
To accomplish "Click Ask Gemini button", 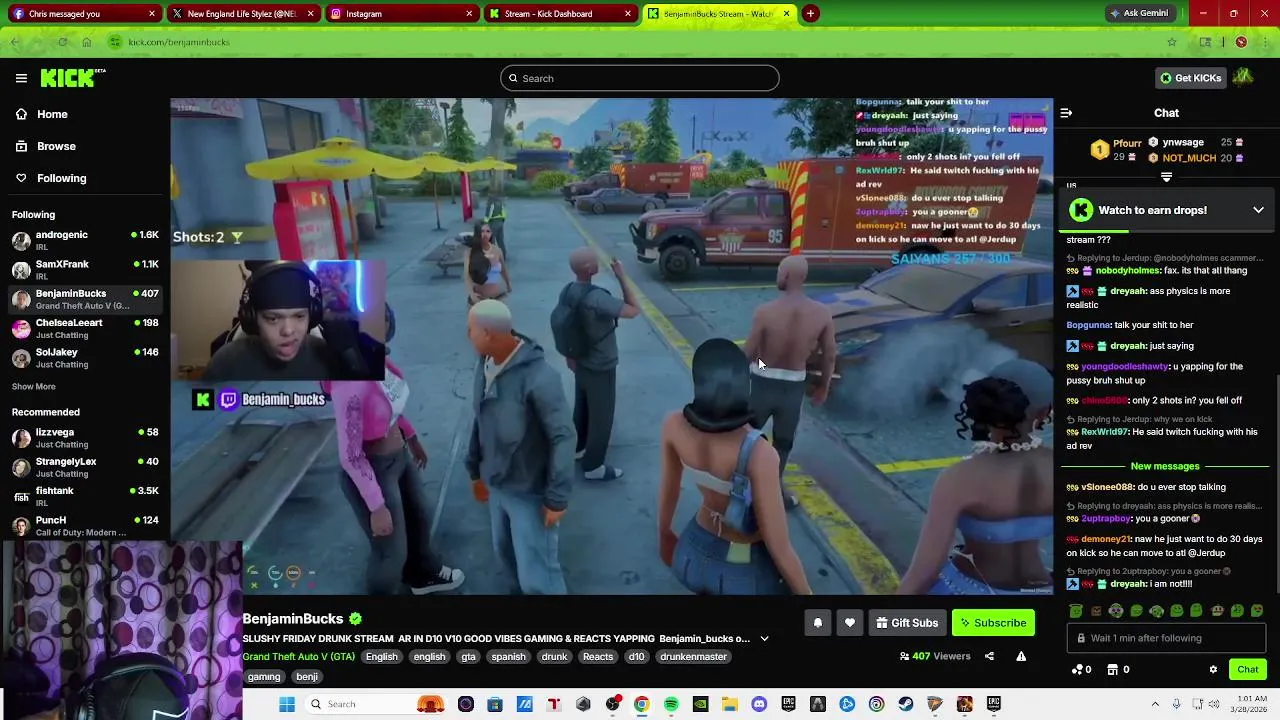I will pyautogui.click(x=1138, y=13).
